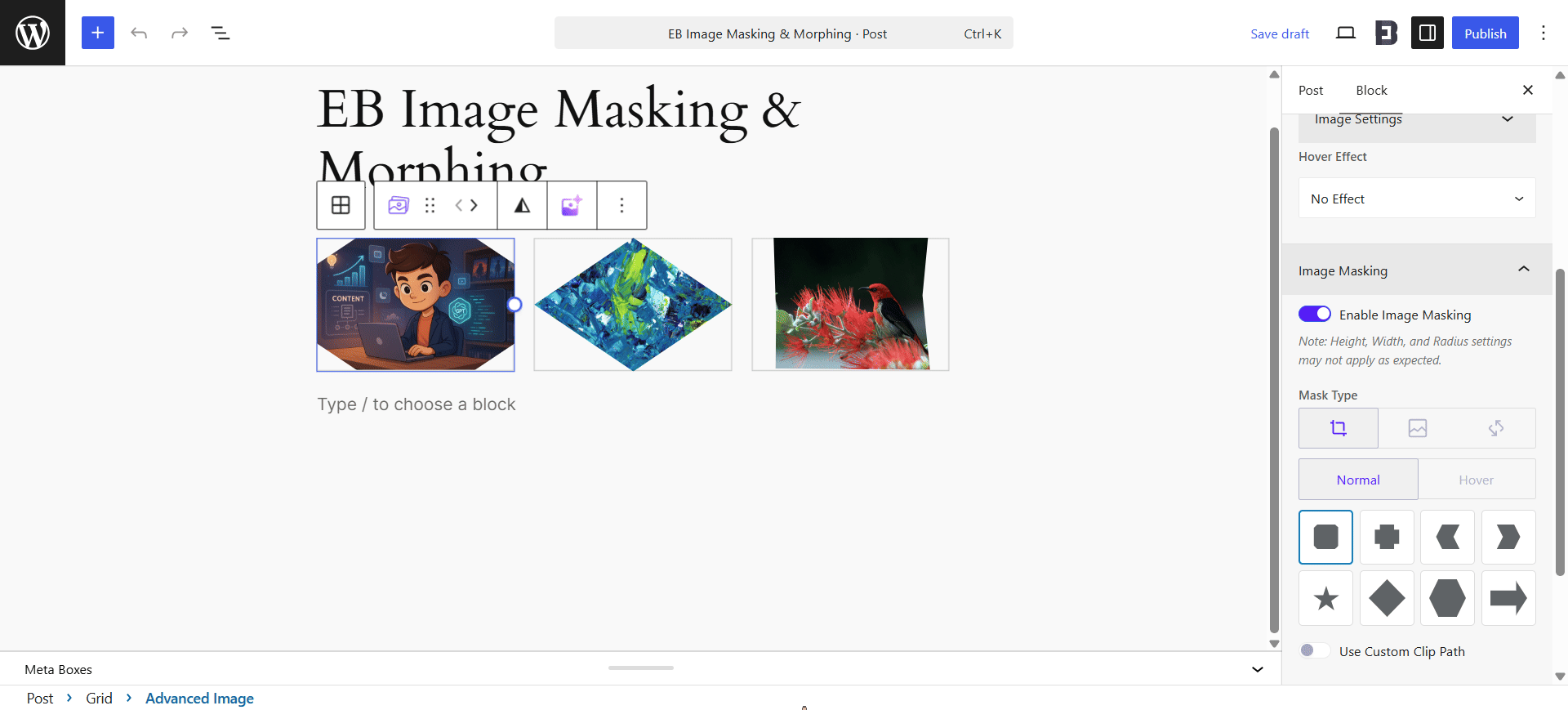Click the Publish button
Viewport: 1568px width, 710px height.
click(x=1485, y=33)
